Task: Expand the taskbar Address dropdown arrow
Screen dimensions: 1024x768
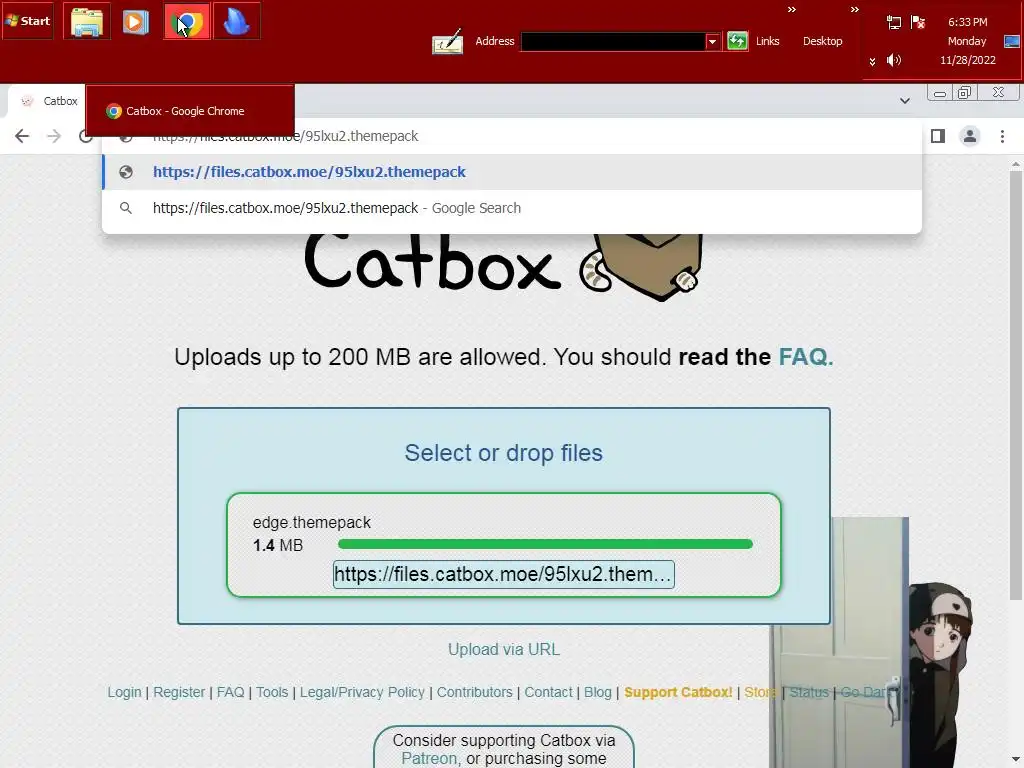Action: click(x=712, y=41)
